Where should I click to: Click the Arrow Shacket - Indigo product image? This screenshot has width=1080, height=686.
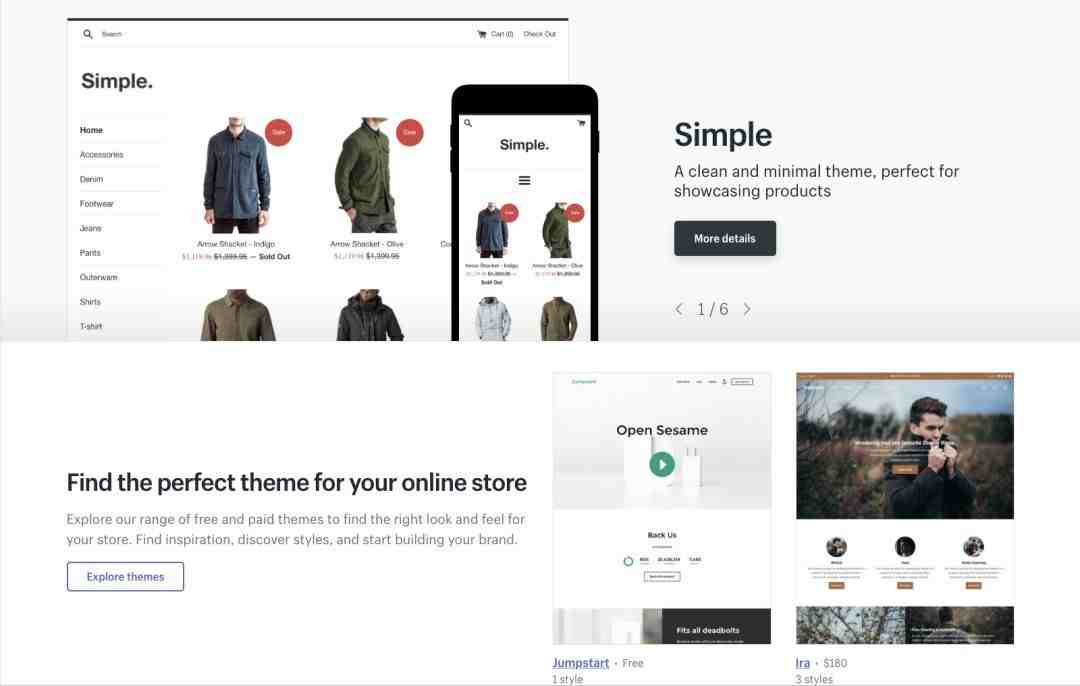pyautogui.click(x=236, y=175)
